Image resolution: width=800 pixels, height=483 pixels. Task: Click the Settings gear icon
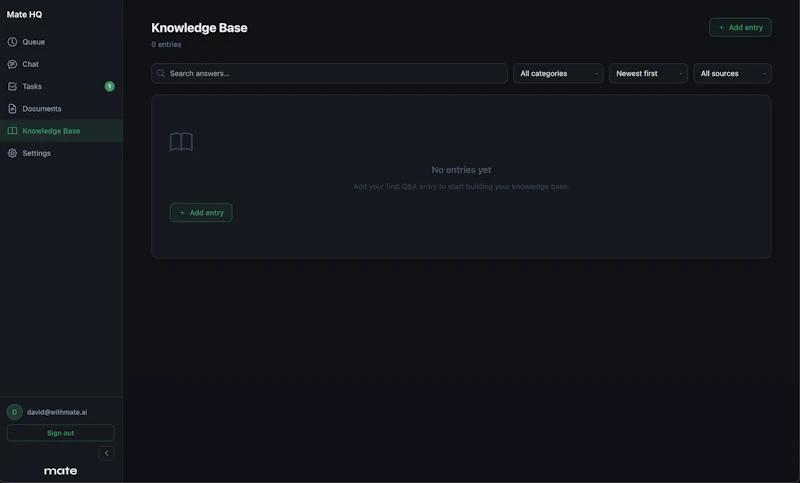12,153
